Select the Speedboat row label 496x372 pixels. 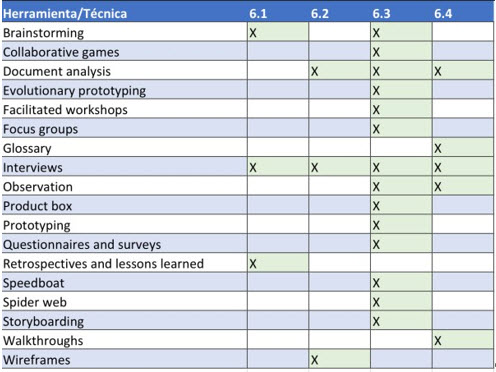(33, 283)
